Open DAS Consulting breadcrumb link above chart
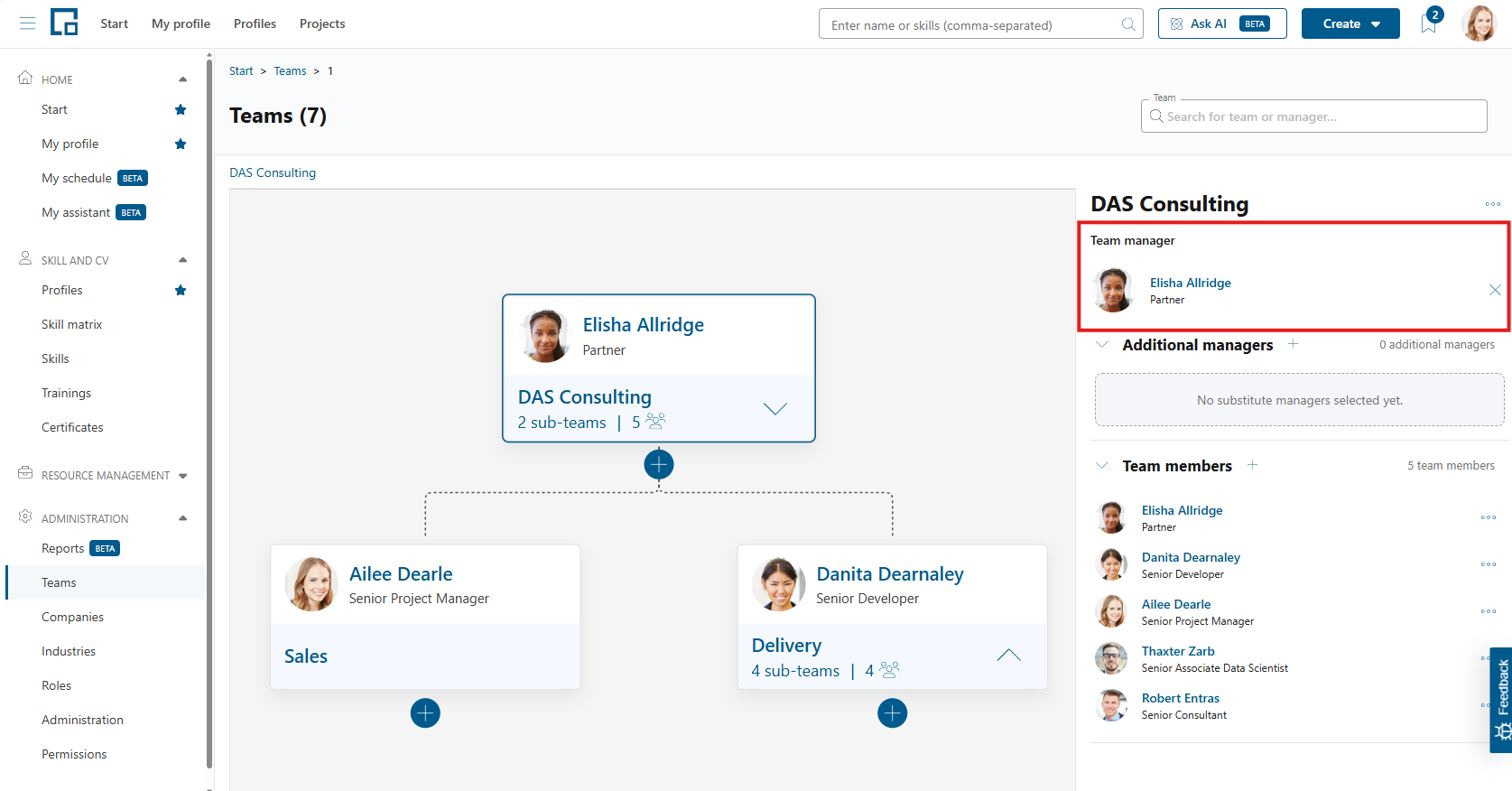 click(273, 172)
